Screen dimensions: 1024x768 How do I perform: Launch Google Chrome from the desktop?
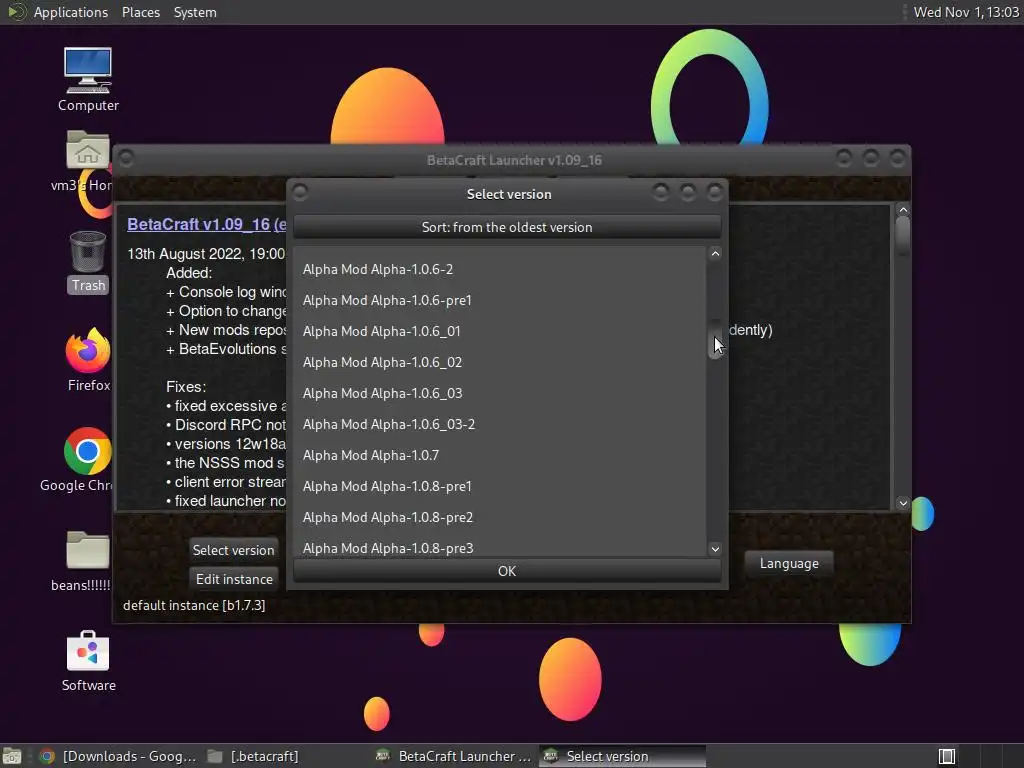88,451
